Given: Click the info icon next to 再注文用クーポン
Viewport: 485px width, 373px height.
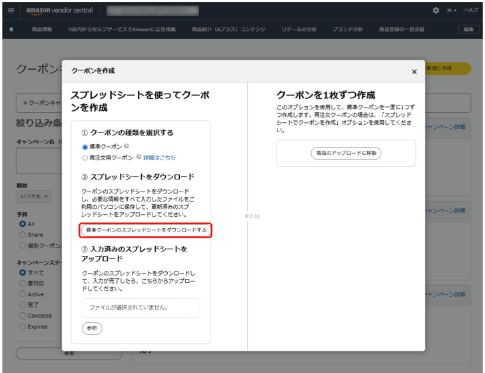Looking at the screenshot, I should 139,157.
